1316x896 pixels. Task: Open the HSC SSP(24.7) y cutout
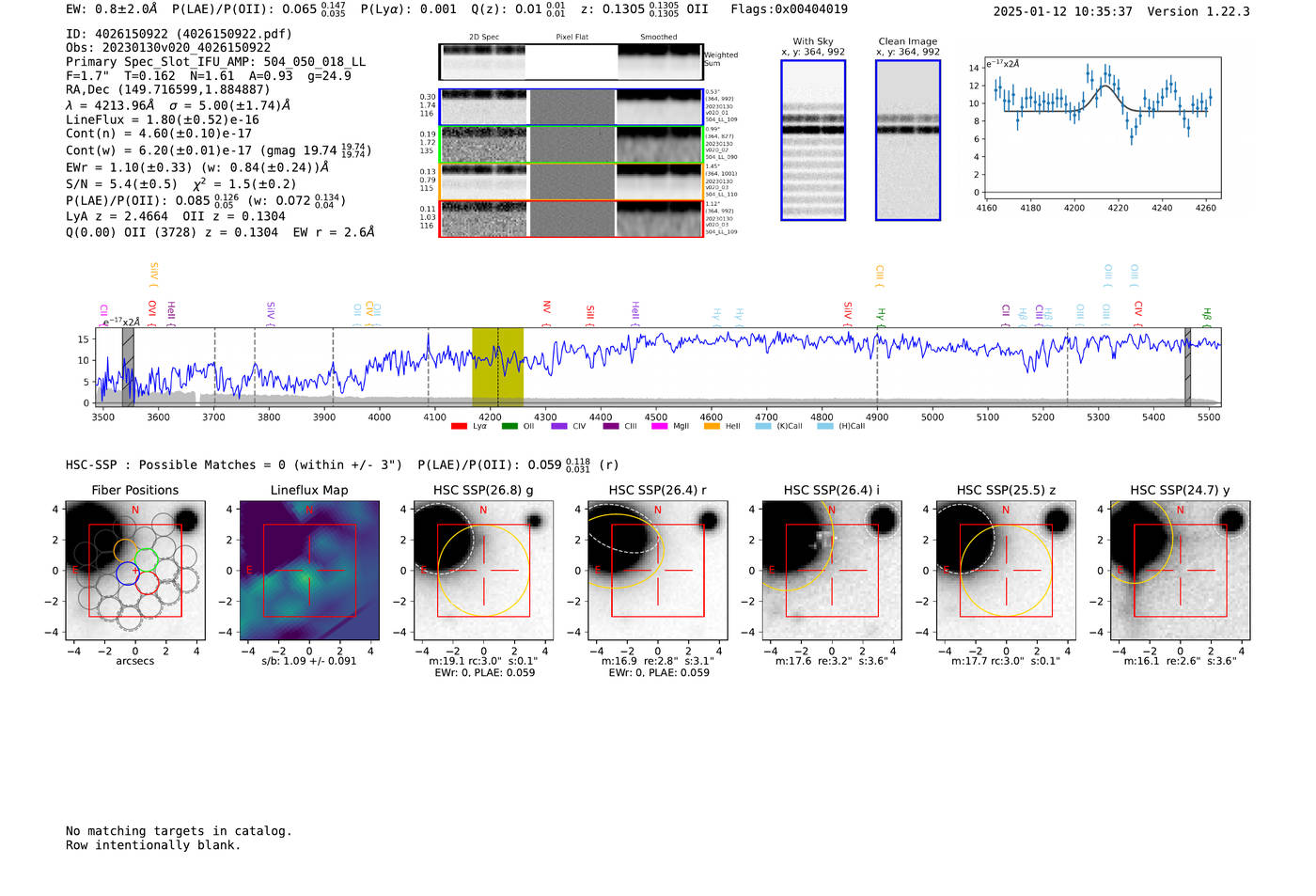click(x=1180, y=570)
